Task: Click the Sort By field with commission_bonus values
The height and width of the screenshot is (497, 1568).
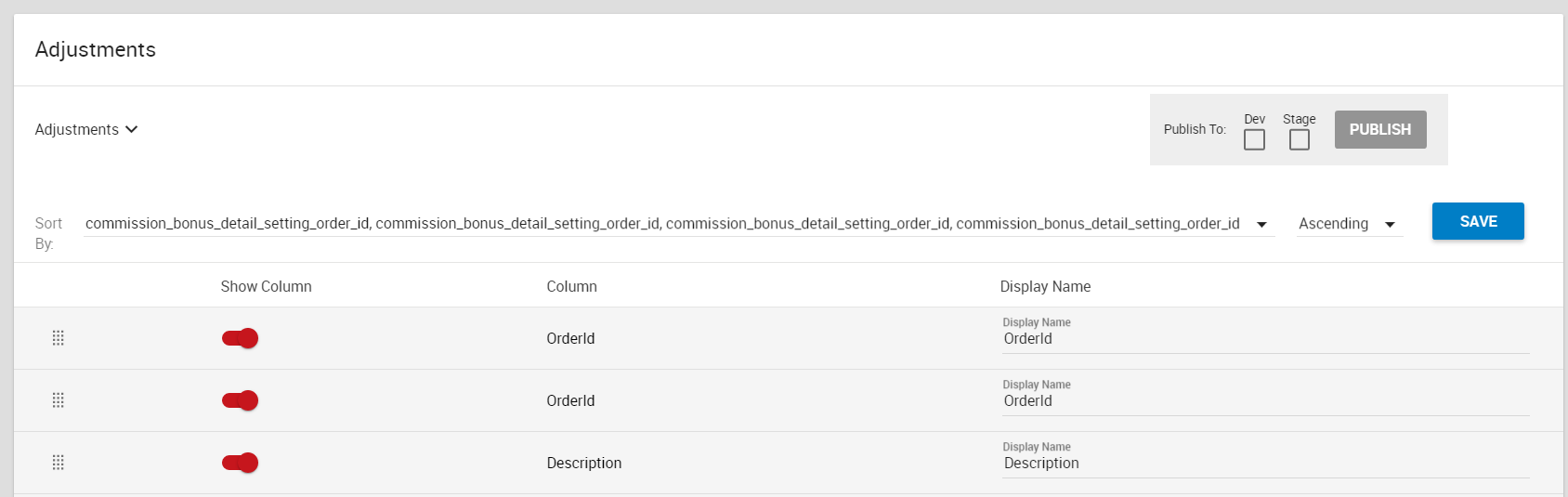Action: point(678,224)
